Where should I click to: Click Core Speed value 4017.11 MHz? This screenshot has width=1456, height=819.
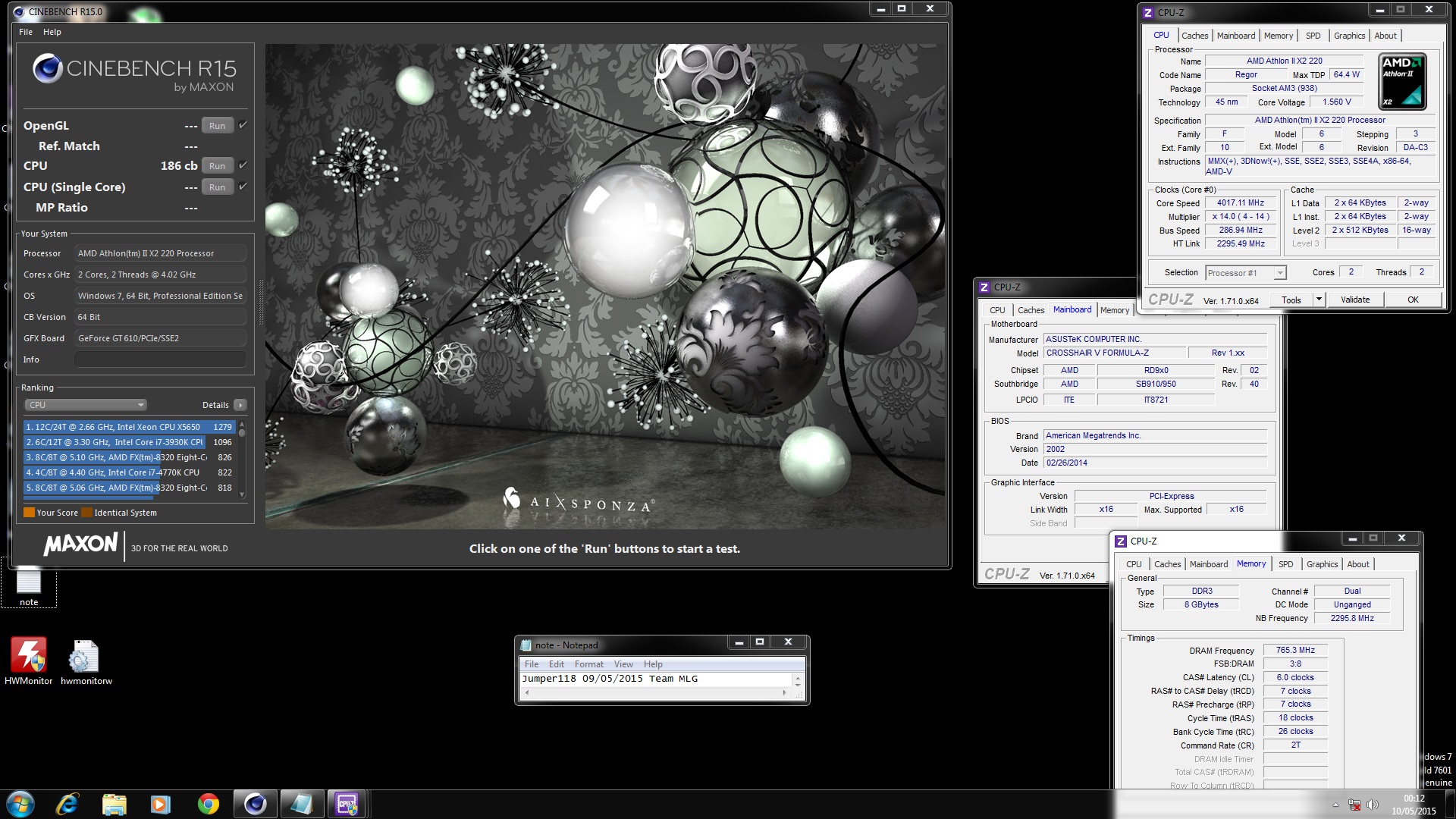[1240, 203]
